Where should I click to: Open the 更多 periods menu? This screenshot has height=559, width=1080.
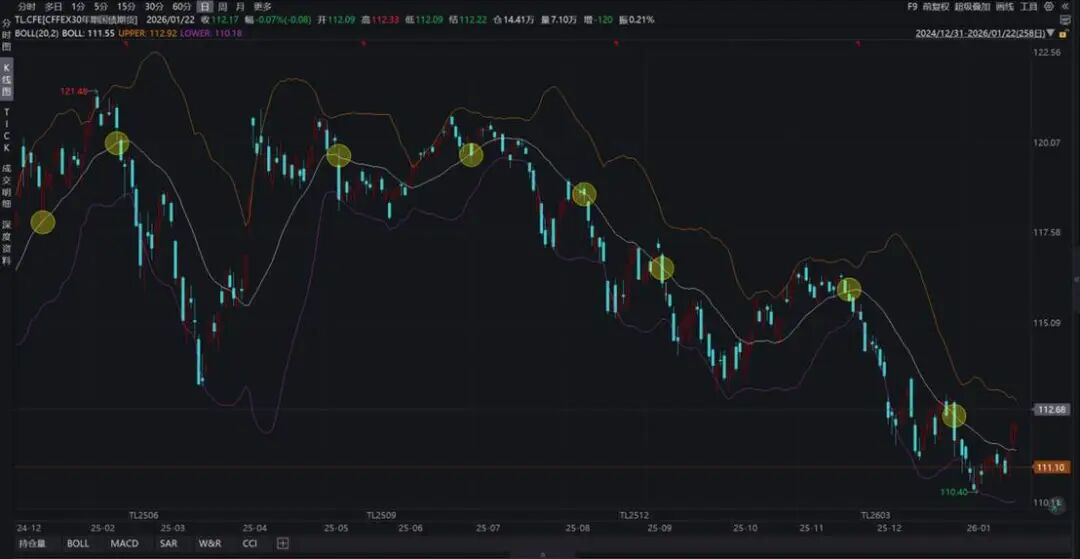tap(262, 6)
